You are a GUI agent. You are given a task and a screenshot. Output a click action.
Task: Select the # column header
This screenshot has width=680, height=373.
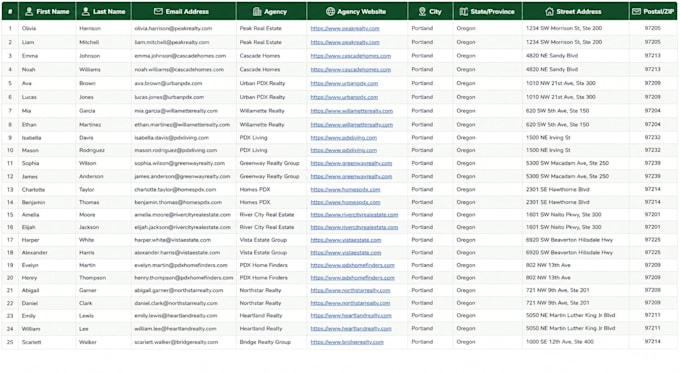pyautogui.click(x=10, y=12)
